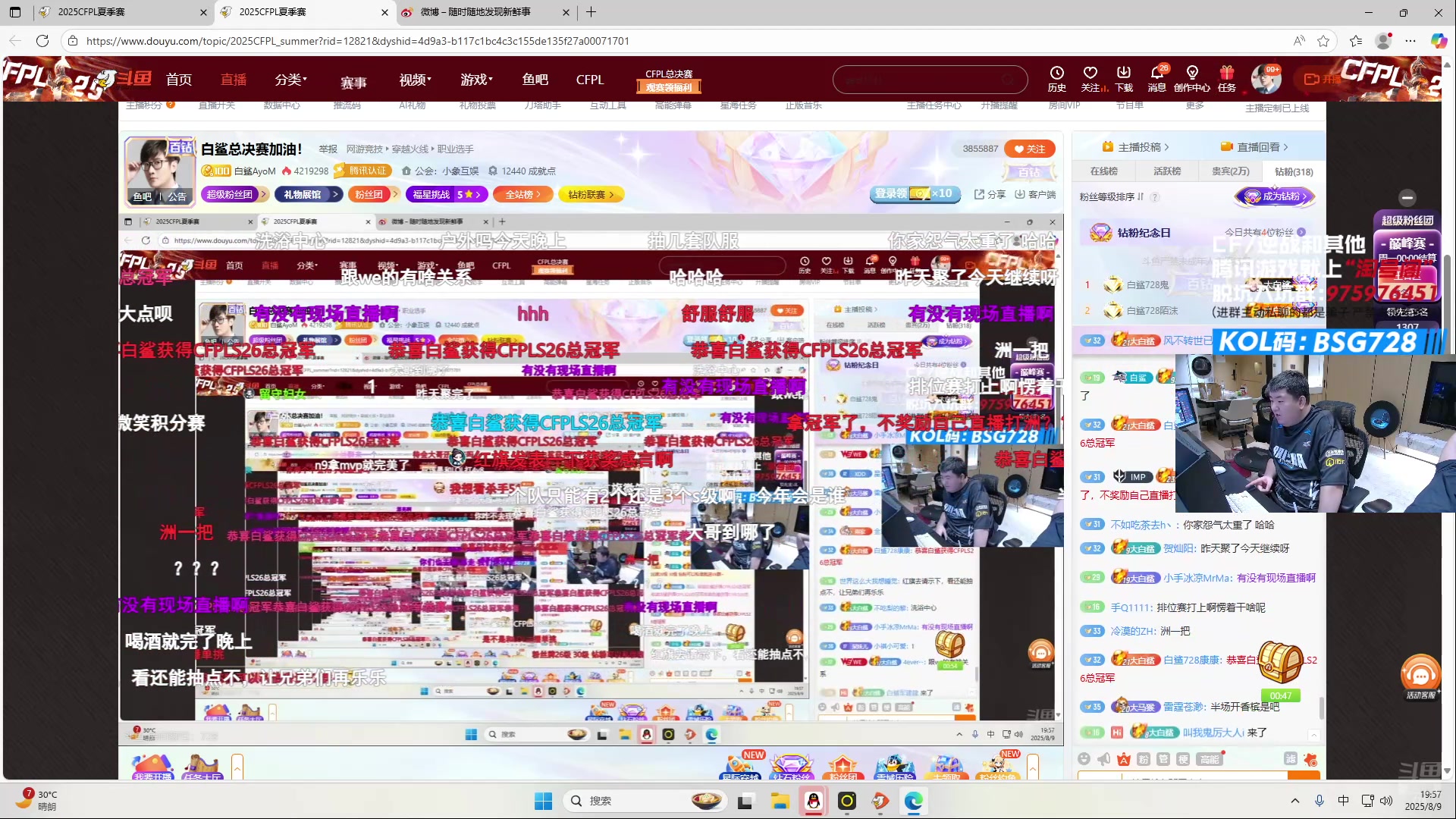The image size is (1456, 819).
Task: Click the orange 活动客服 chat bubble icon
Action: 1420,676
